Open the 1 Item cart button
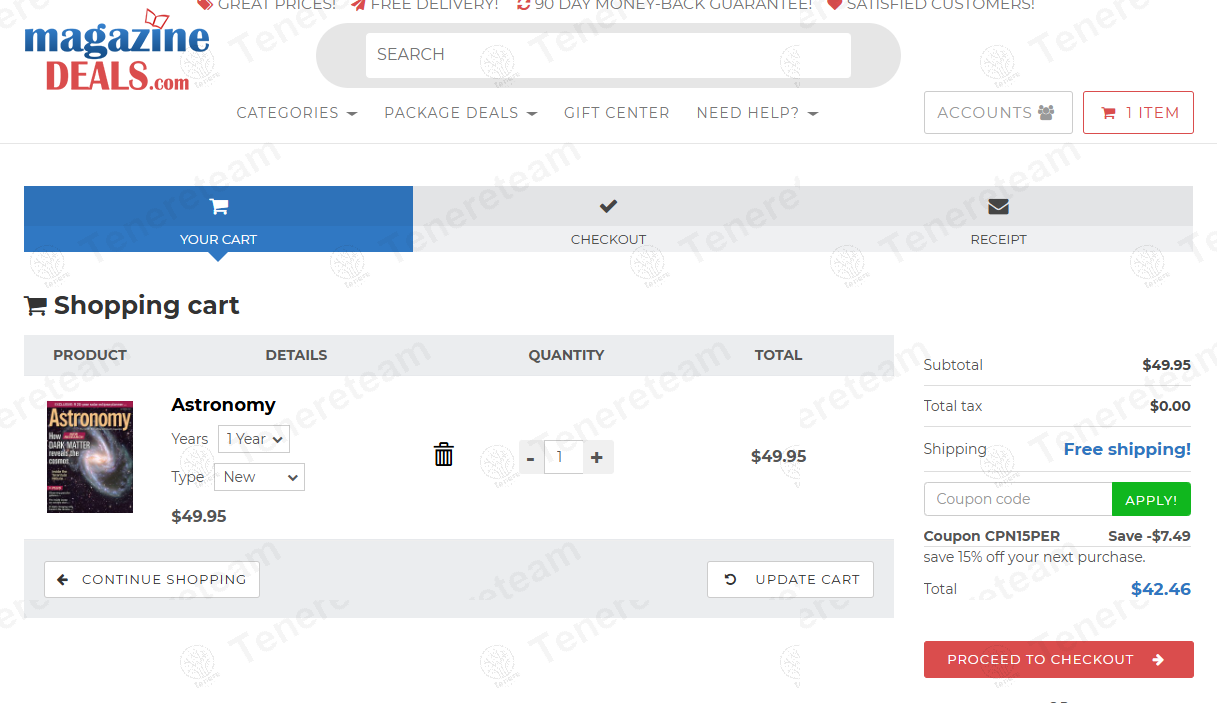The width and height of the screenshot is (1217, 703). point(1138,113)
